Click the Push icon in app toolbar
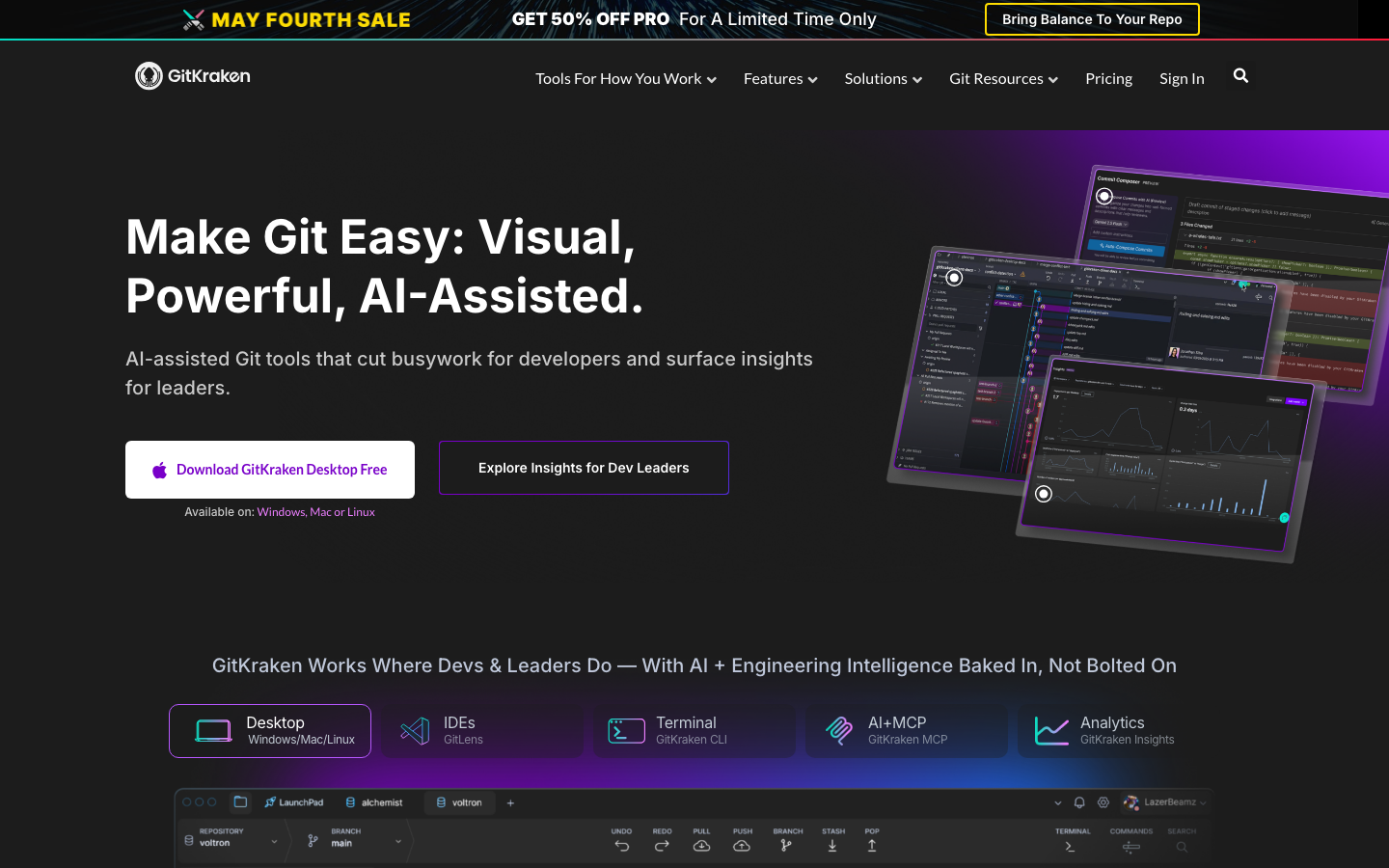 click(x=742, y=846)
